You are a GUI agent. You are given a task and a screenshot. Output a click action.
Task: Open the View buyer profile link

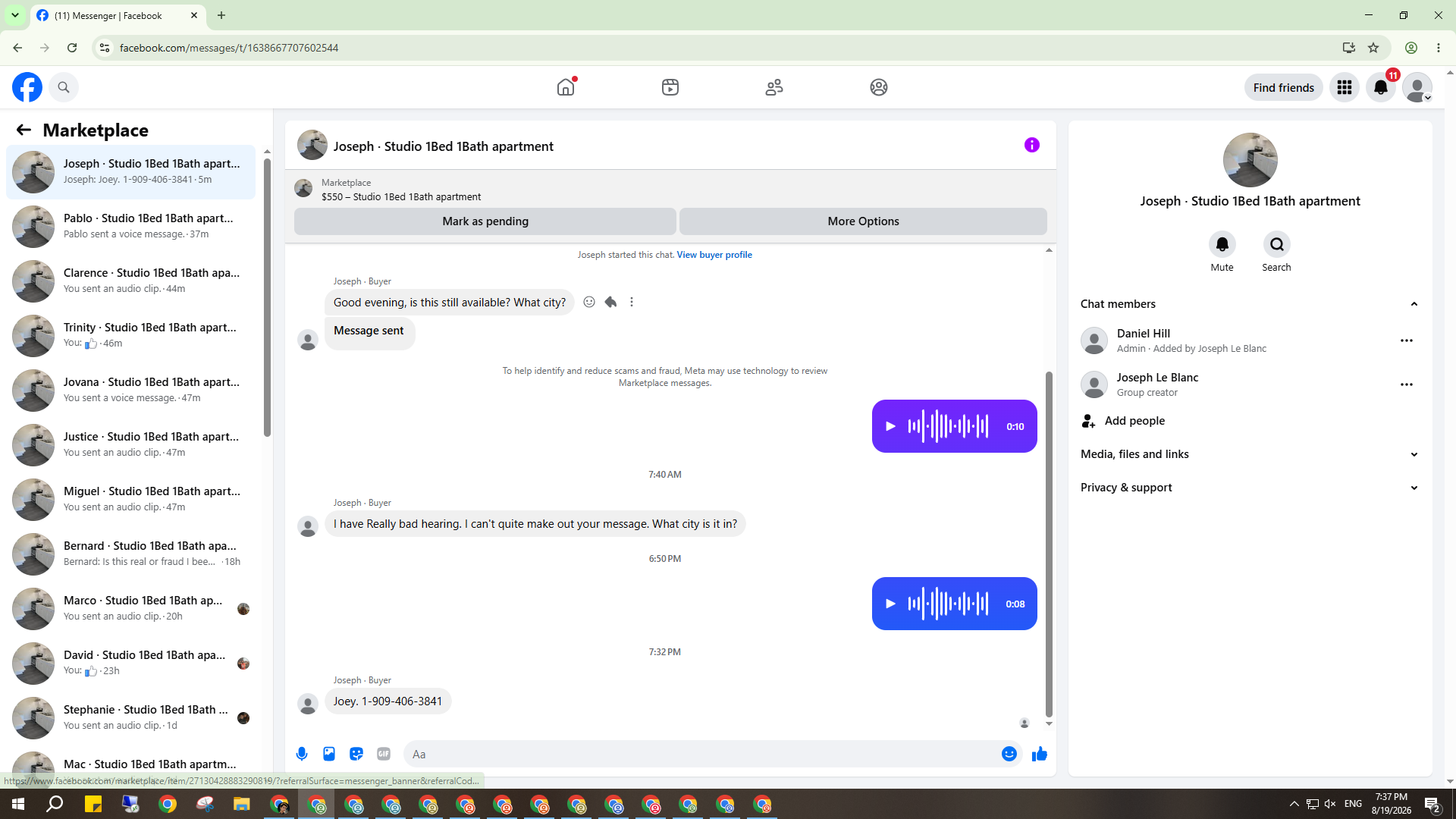pos(714,255)
